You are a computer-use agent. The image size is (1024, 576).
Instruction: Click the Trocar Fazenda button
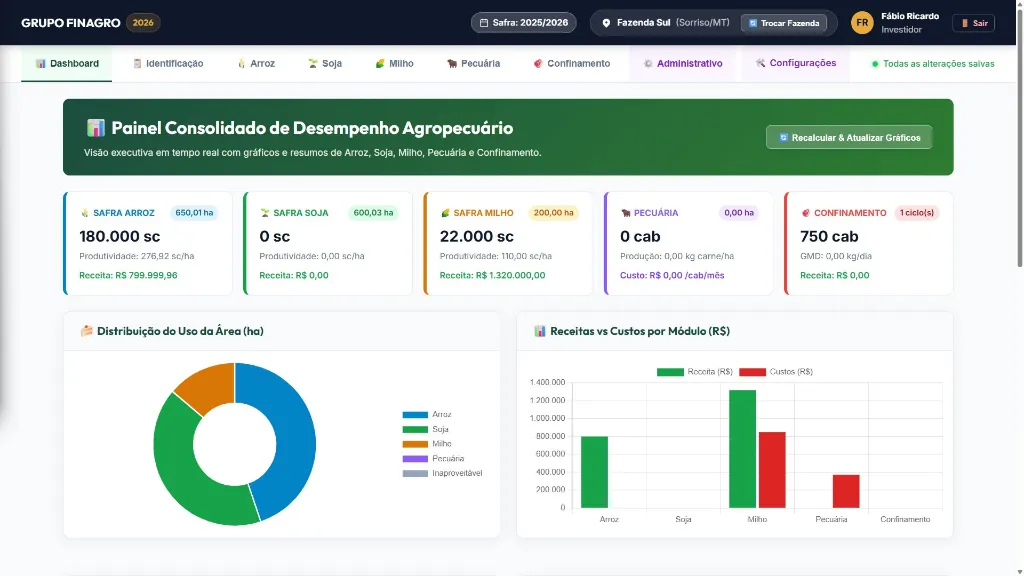tap(784, 23)
